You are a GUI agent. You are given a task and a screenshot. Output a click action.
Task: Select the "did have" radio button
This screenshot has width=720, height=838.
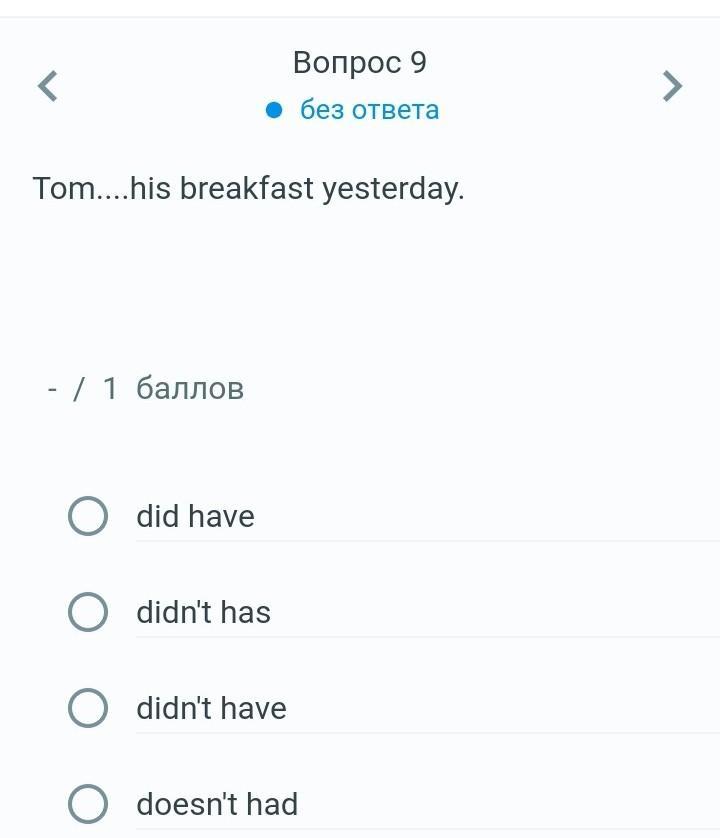coord(88,516)
